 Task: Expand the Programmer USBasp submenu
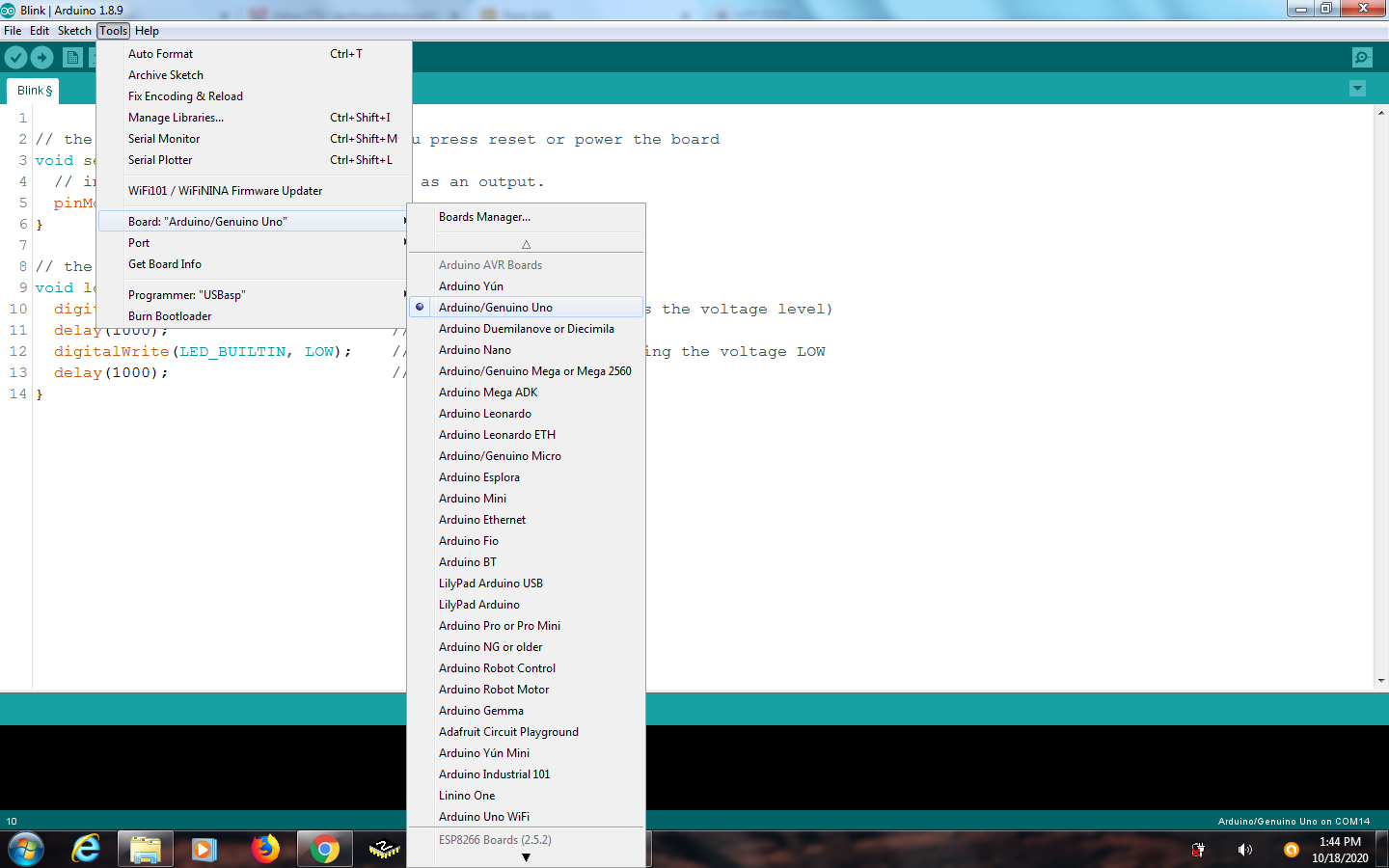tap(255, 295)
